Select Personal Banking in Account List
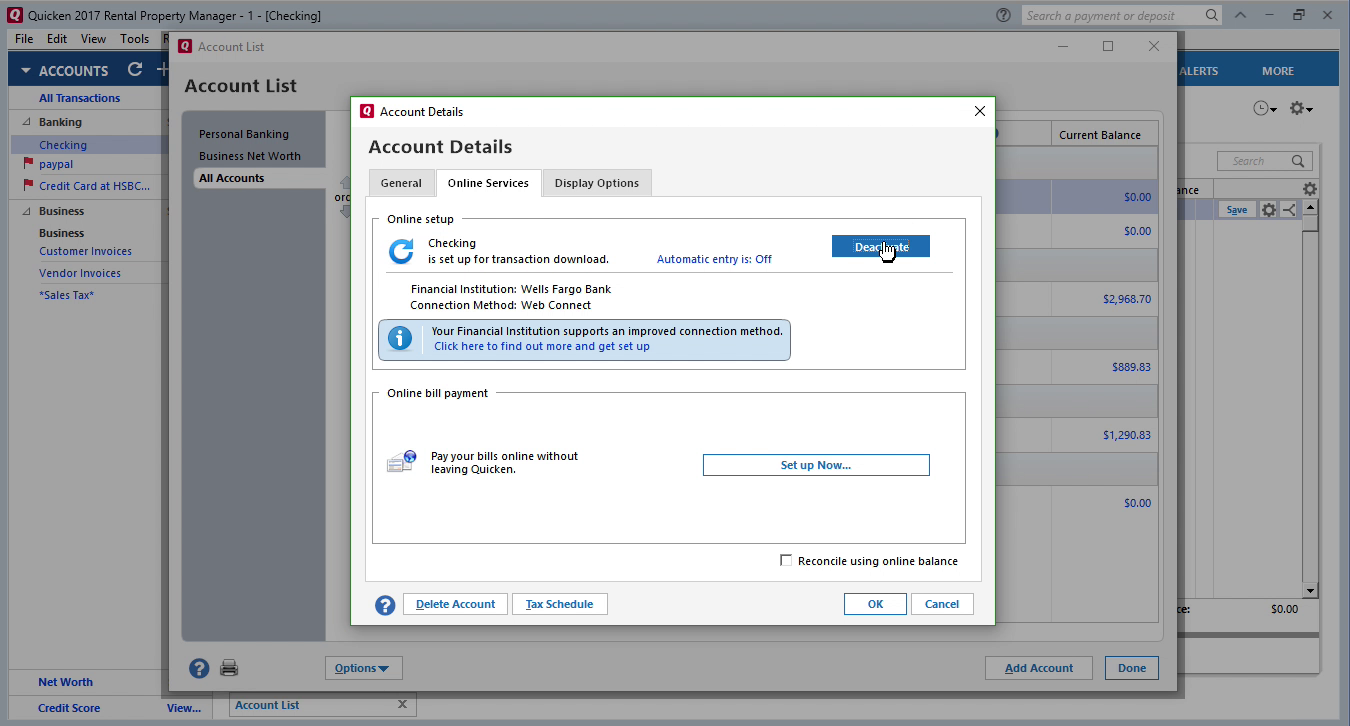The width and height of the screenshot is (1350, 726). tap(244, 134)
